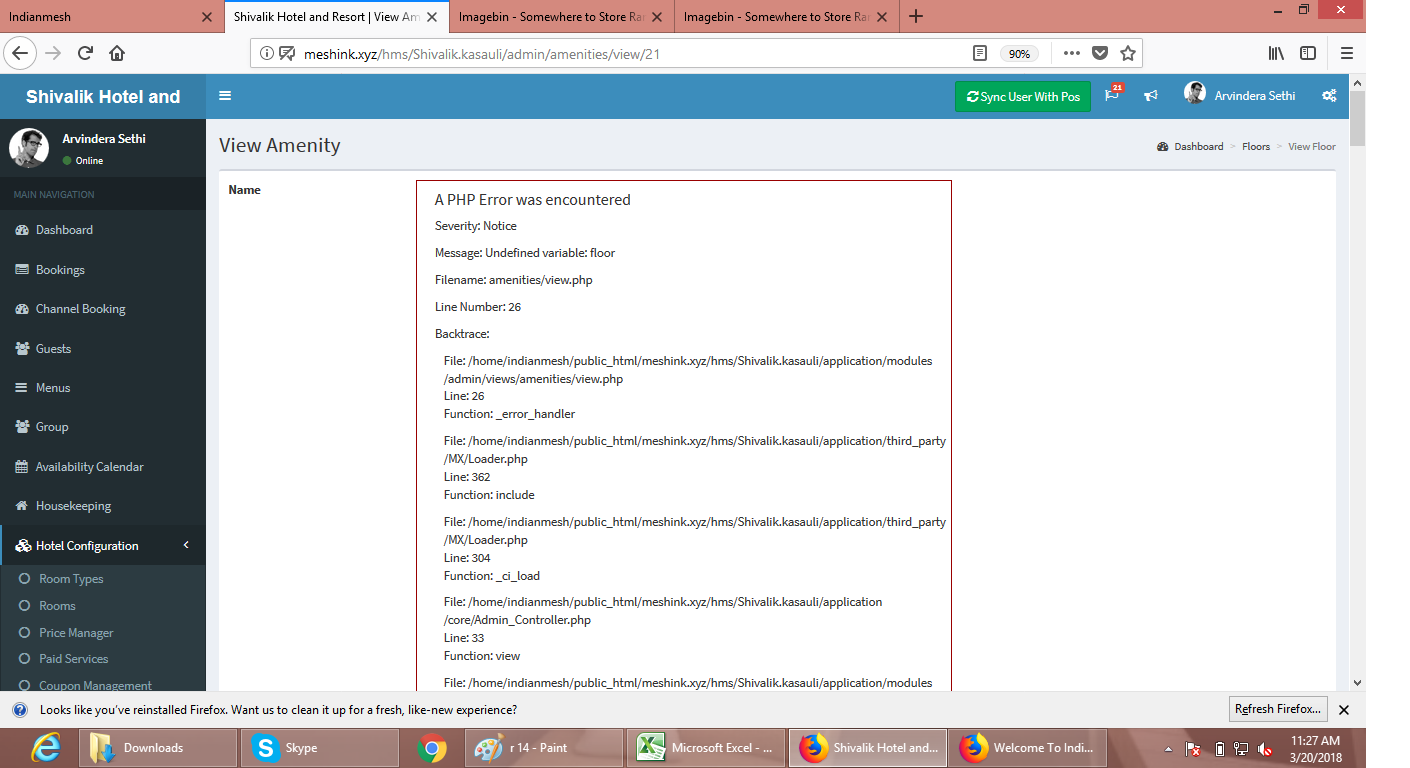Open a new browser tab with plus
1410x768 pixels.
coord(916,16)
